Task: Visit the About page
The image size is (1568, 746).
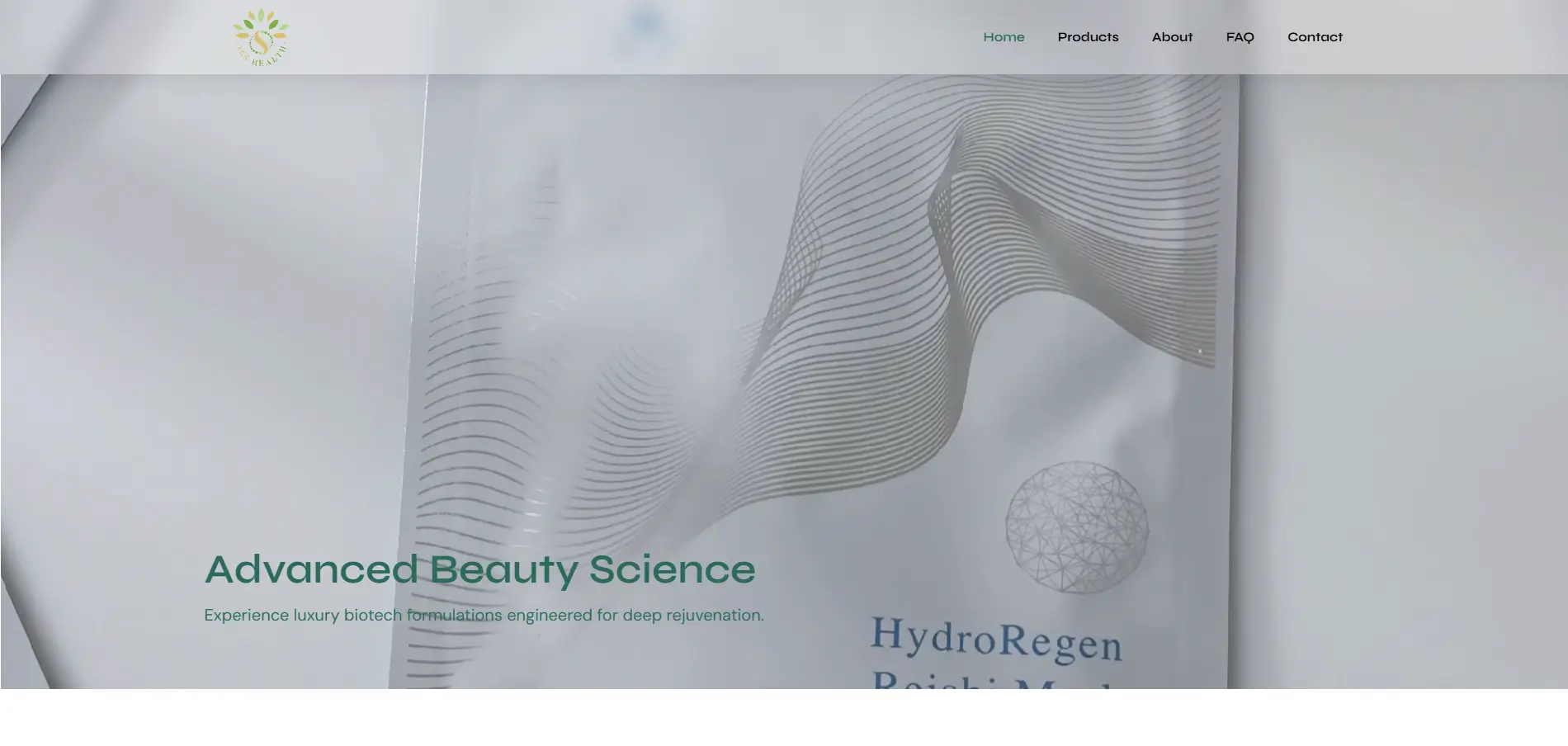Action: coord(1172,37)
